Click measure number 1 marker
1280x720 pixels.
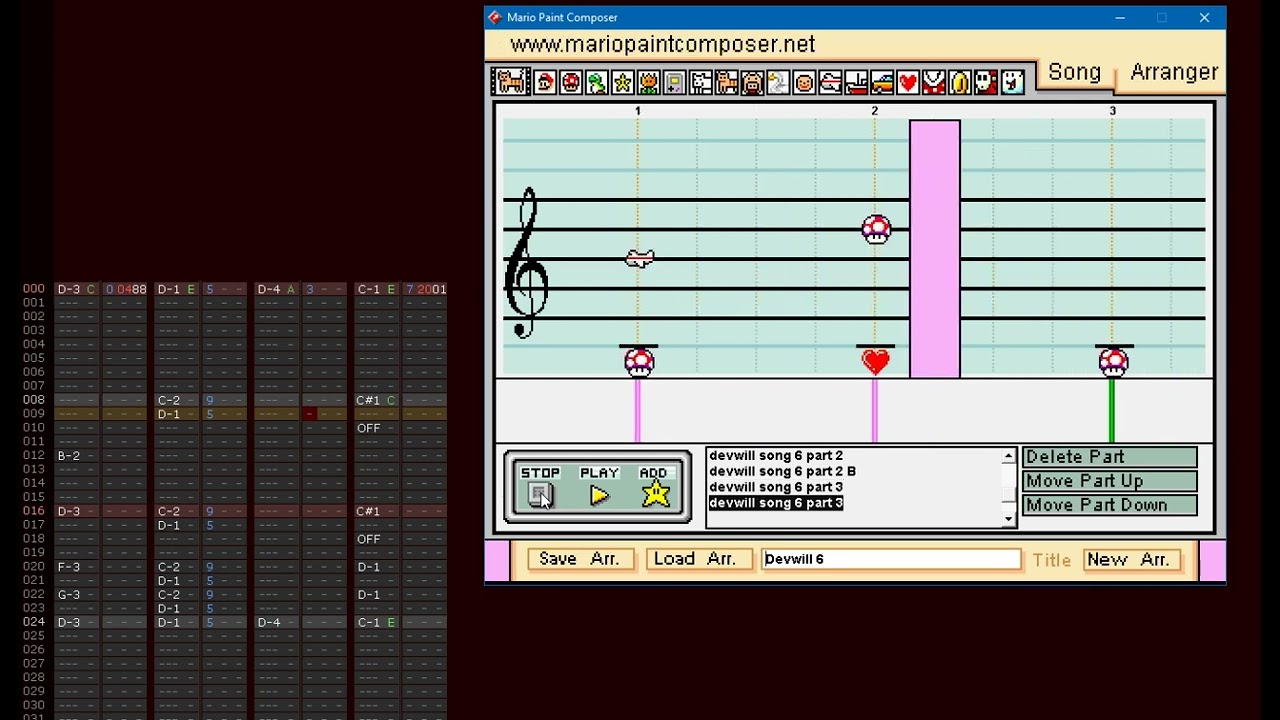click(638, 111)
